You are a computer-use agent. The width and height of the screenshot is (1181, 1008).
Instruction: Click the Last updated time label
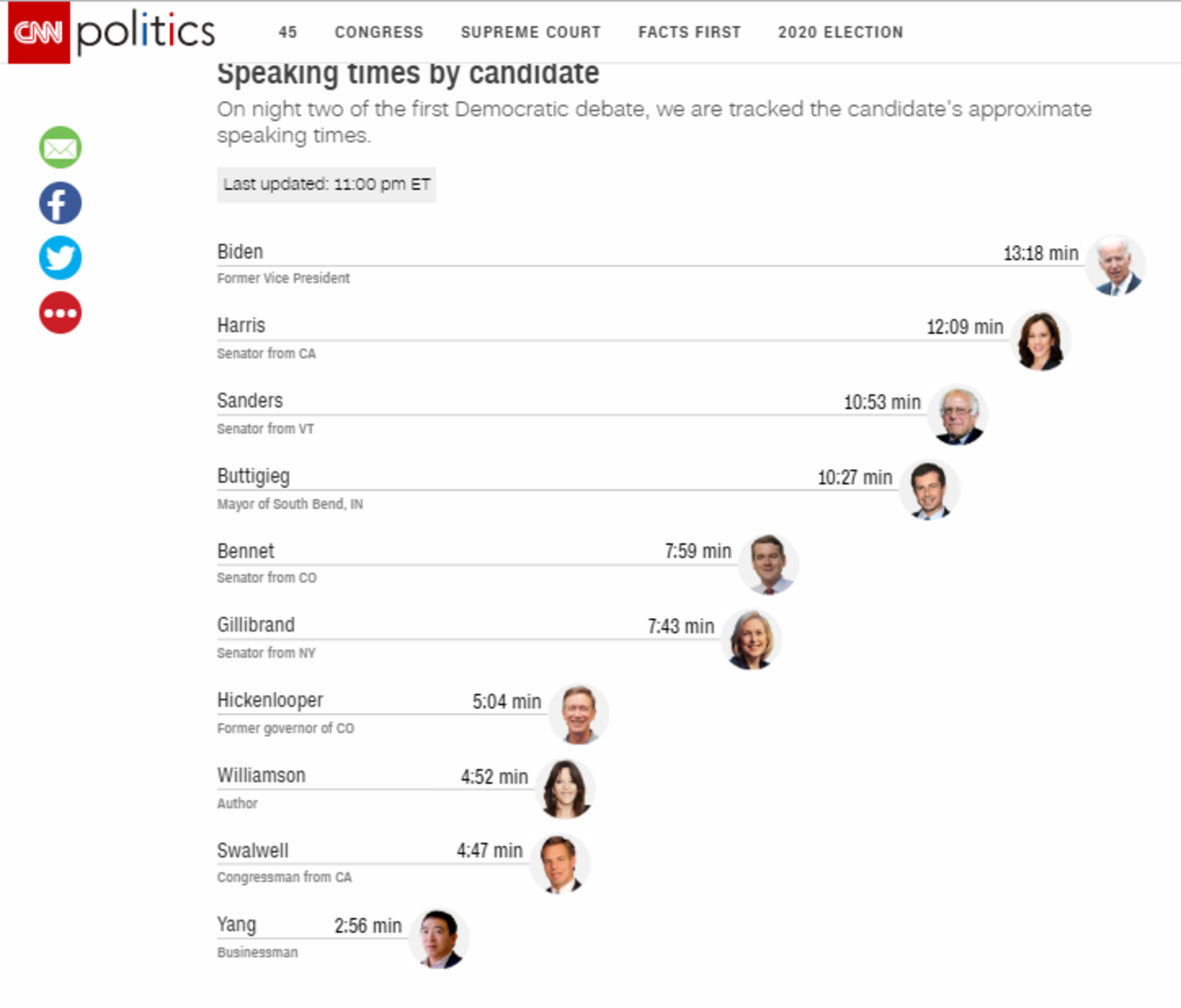326,185
